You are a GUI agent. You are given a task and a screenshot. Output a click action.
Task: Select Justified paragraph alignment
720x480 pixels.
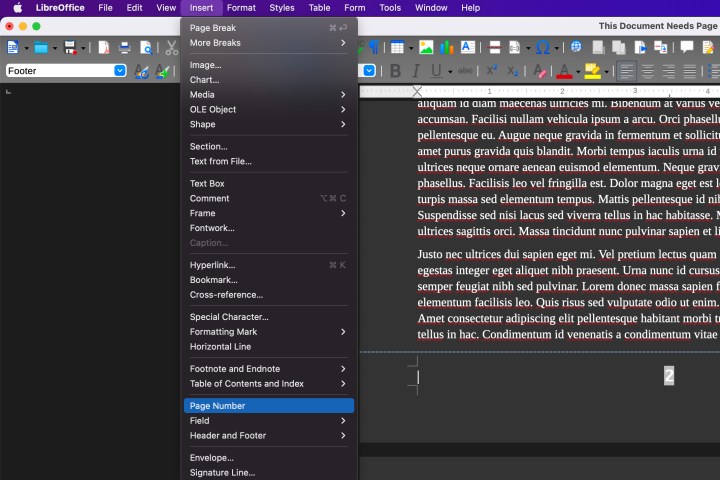689,71
